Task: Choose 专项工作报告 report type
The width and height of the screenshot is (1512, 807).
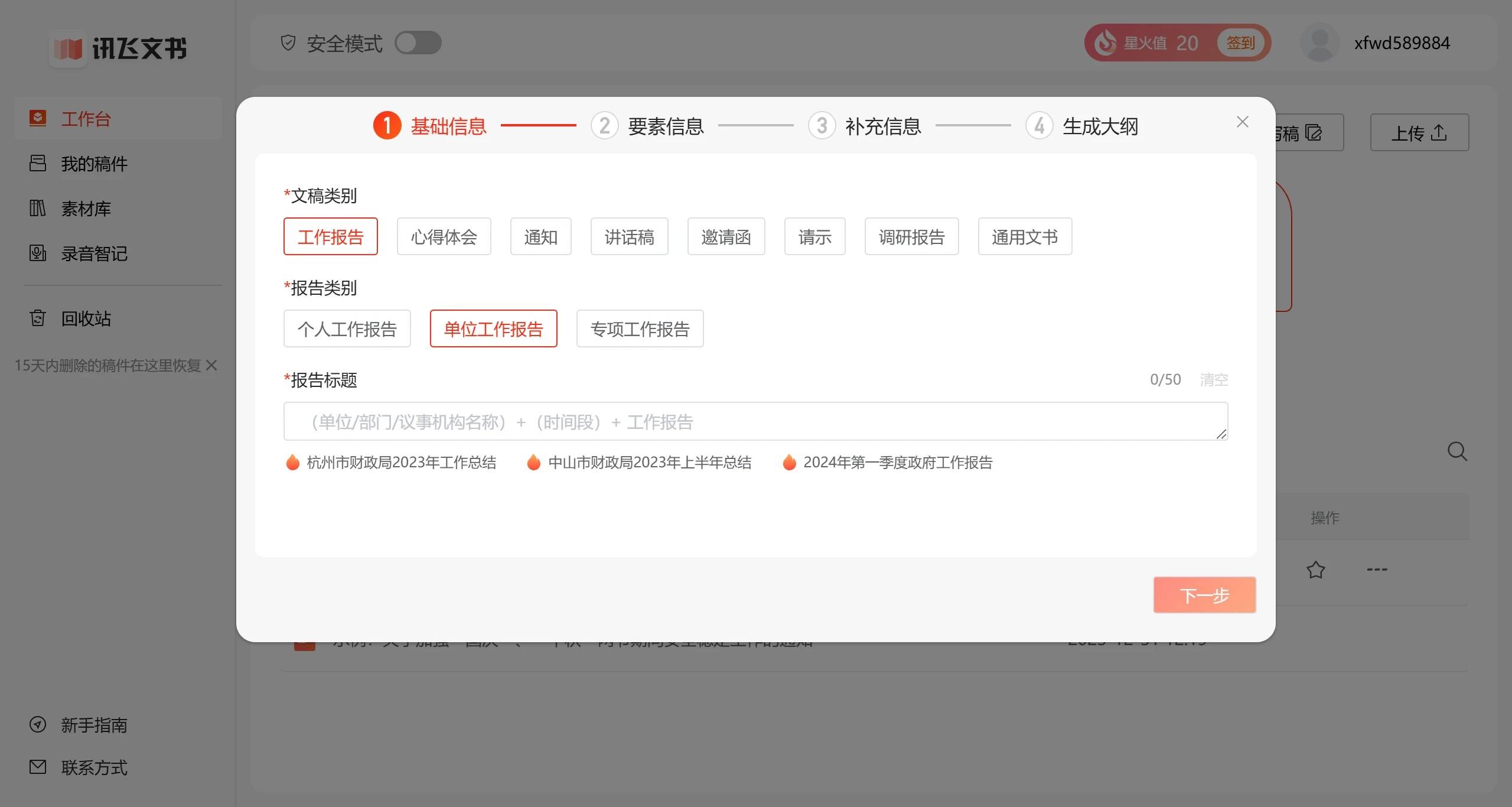Action: coord(640,328)
